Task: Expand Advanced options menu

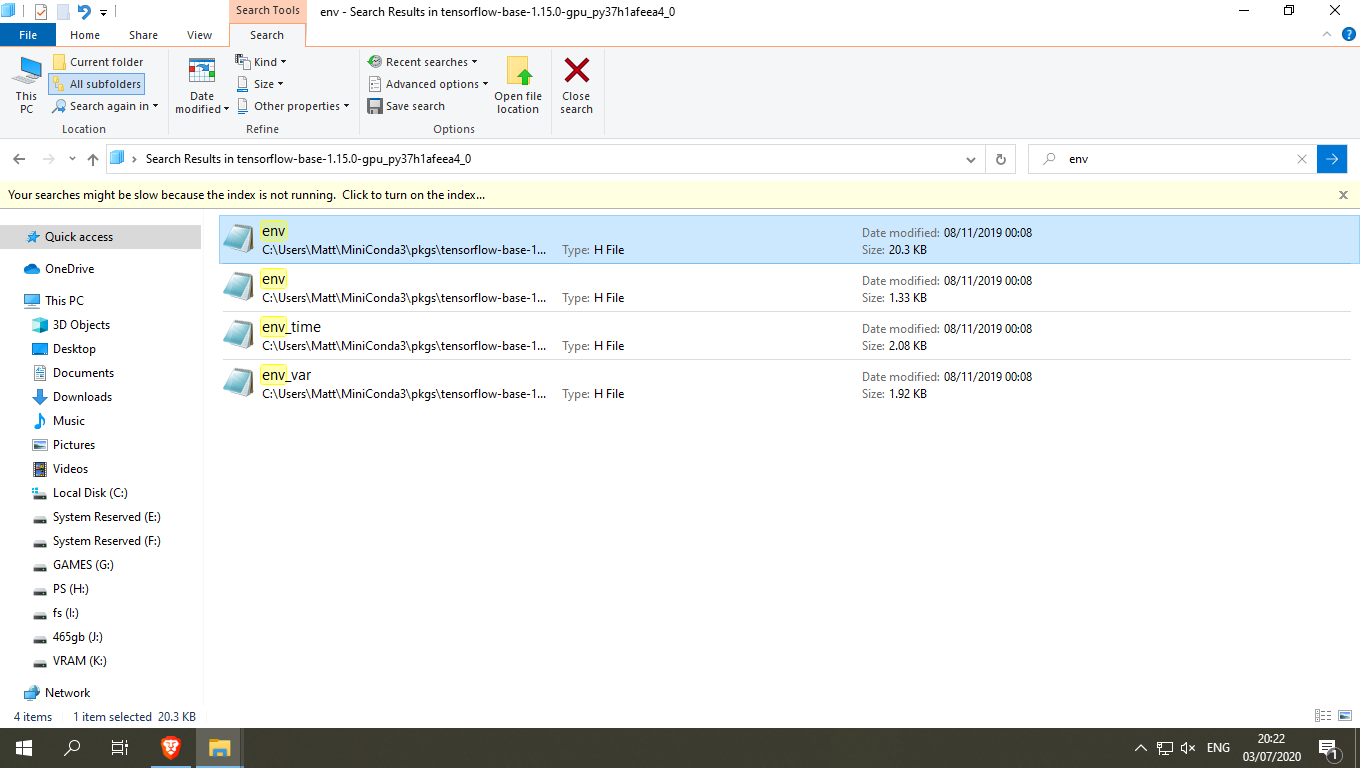Action: coord(428,84)
